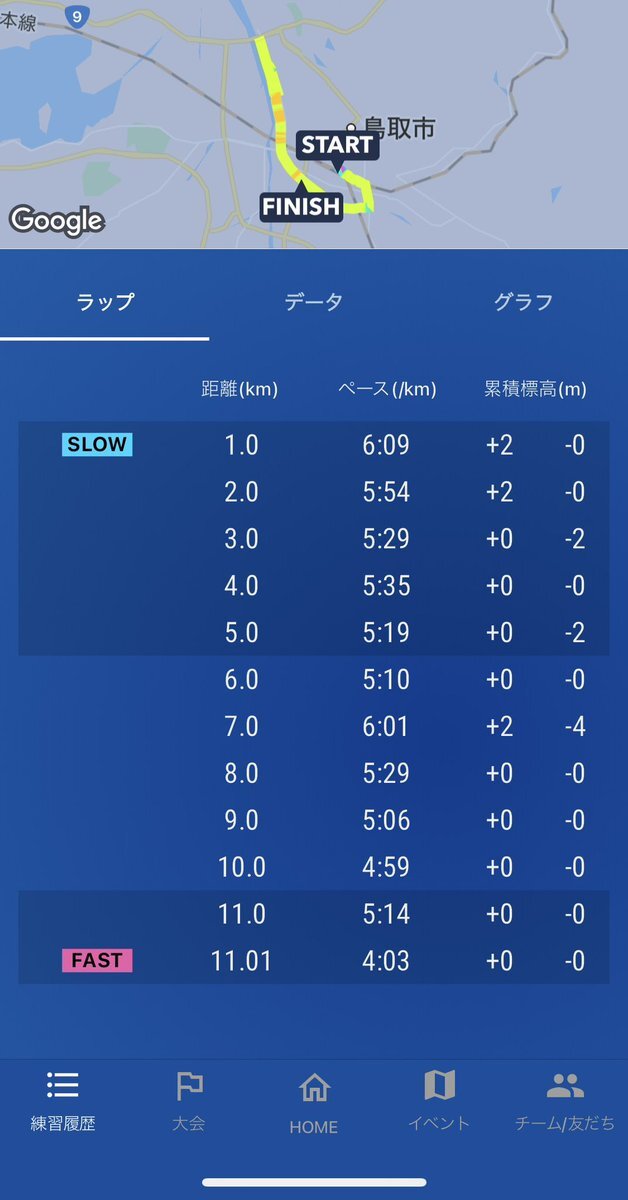Select the 7.0 km lap row with pace 6:01
The width and height of the screenshot is (628, 1200).
point(313,726)
